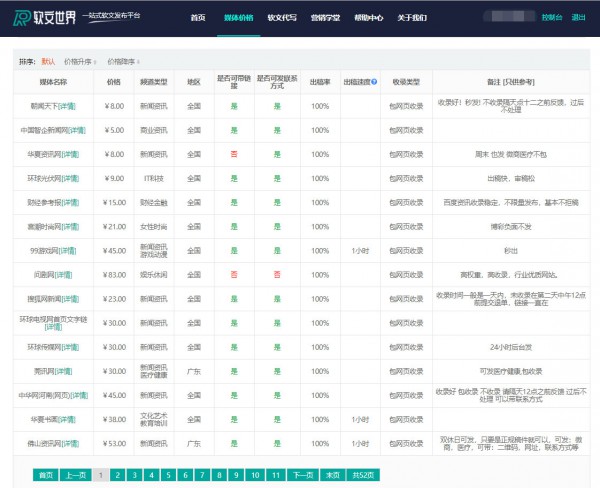Viewport: 600px width, 488px height.
Task: Click the 下一页 pagination button
Action: coord(303,475)
